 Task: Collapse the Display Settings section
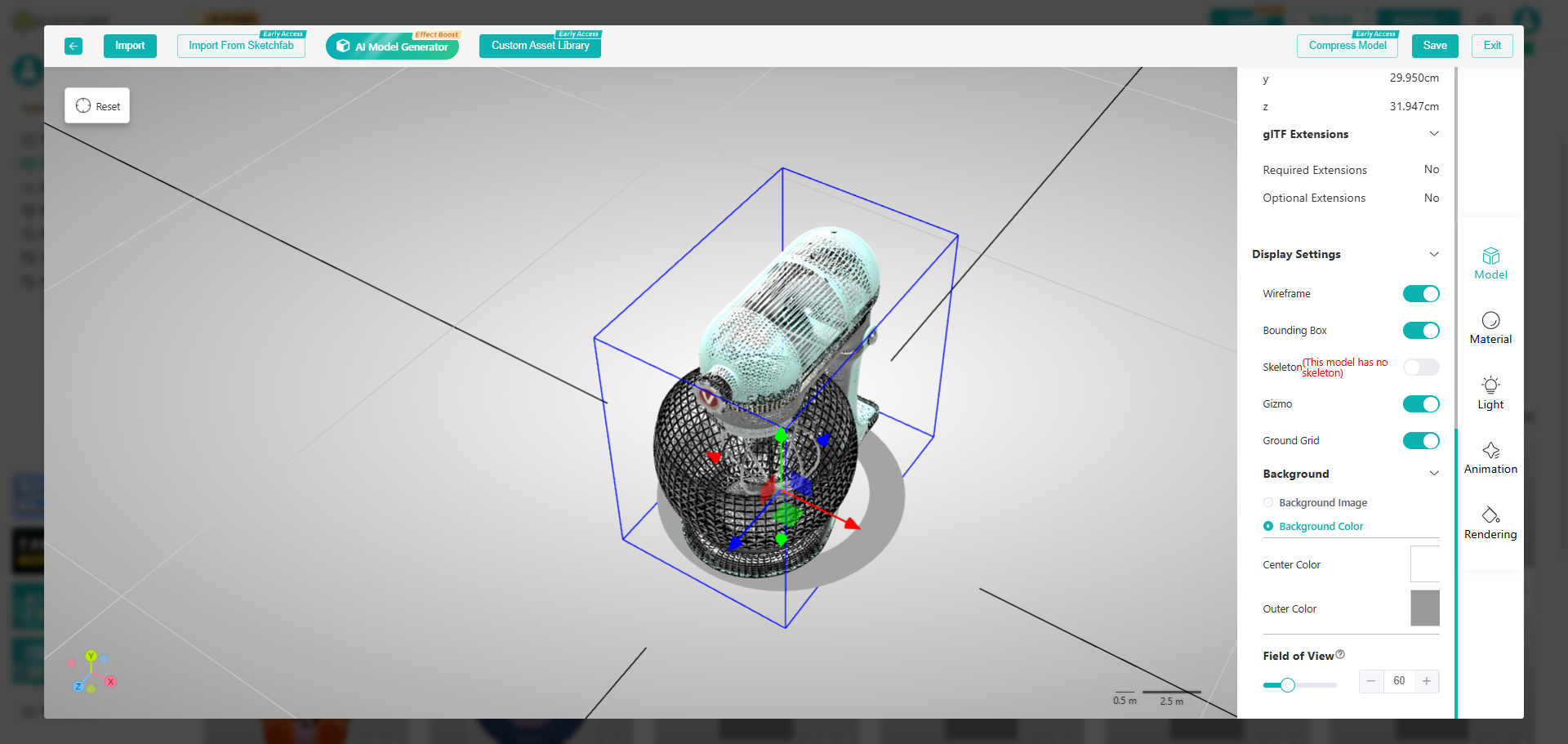1434,255
